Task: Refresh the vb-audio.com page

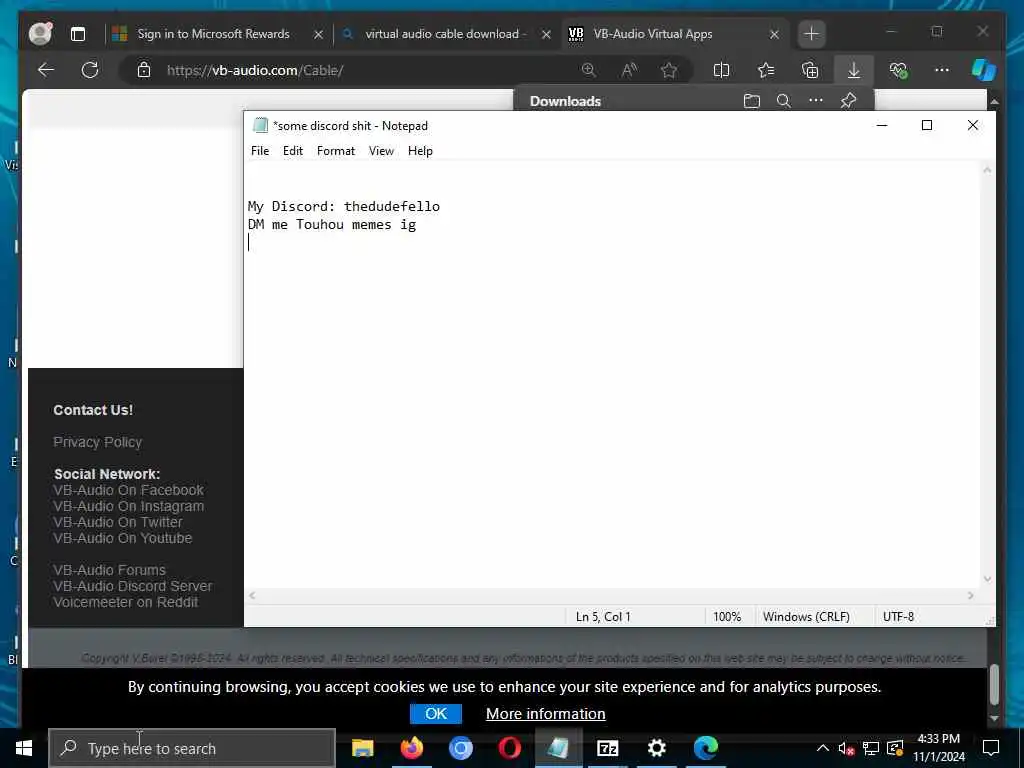Action: point(90,70)
